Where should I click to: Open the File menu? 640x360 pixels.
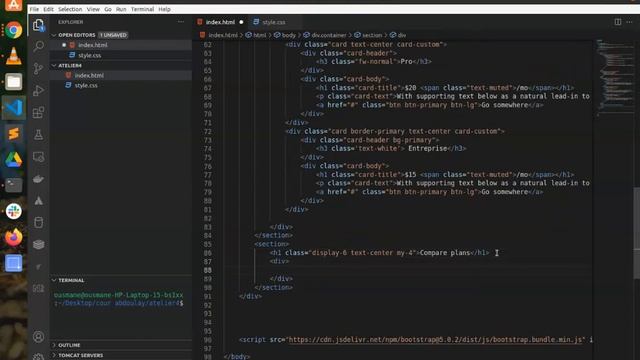[34, 9]
